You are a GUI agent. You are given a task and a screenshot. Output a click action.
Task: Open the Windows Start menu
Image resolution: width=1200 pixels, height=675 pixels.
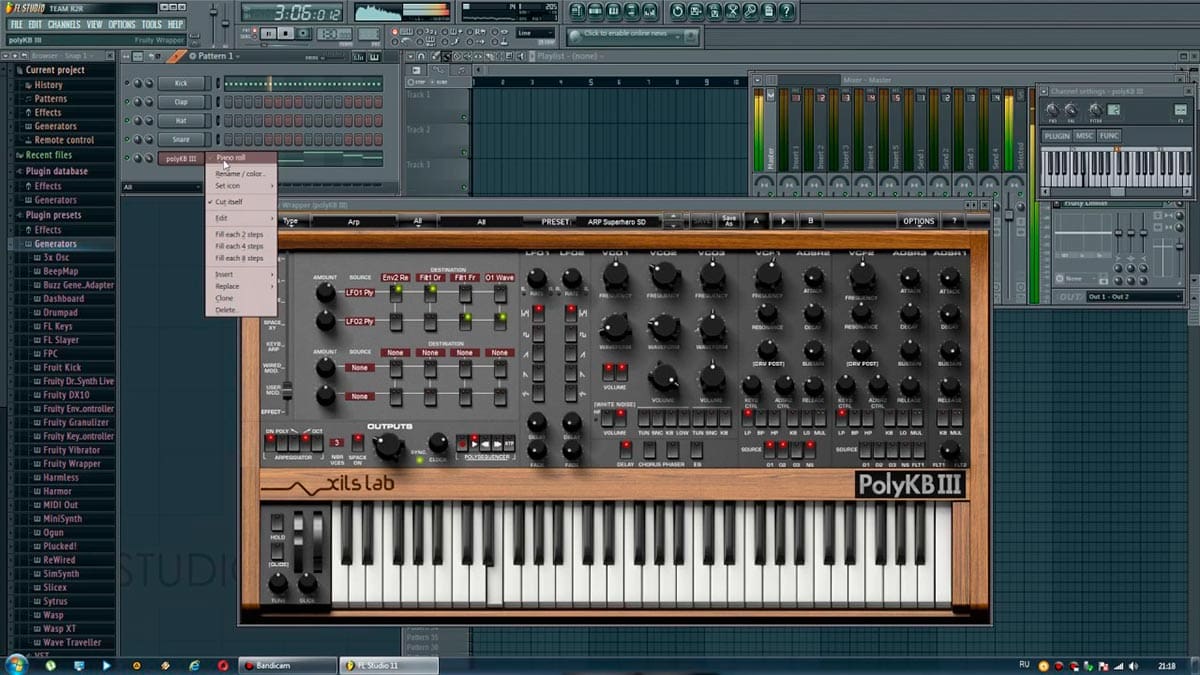(17, 664)
